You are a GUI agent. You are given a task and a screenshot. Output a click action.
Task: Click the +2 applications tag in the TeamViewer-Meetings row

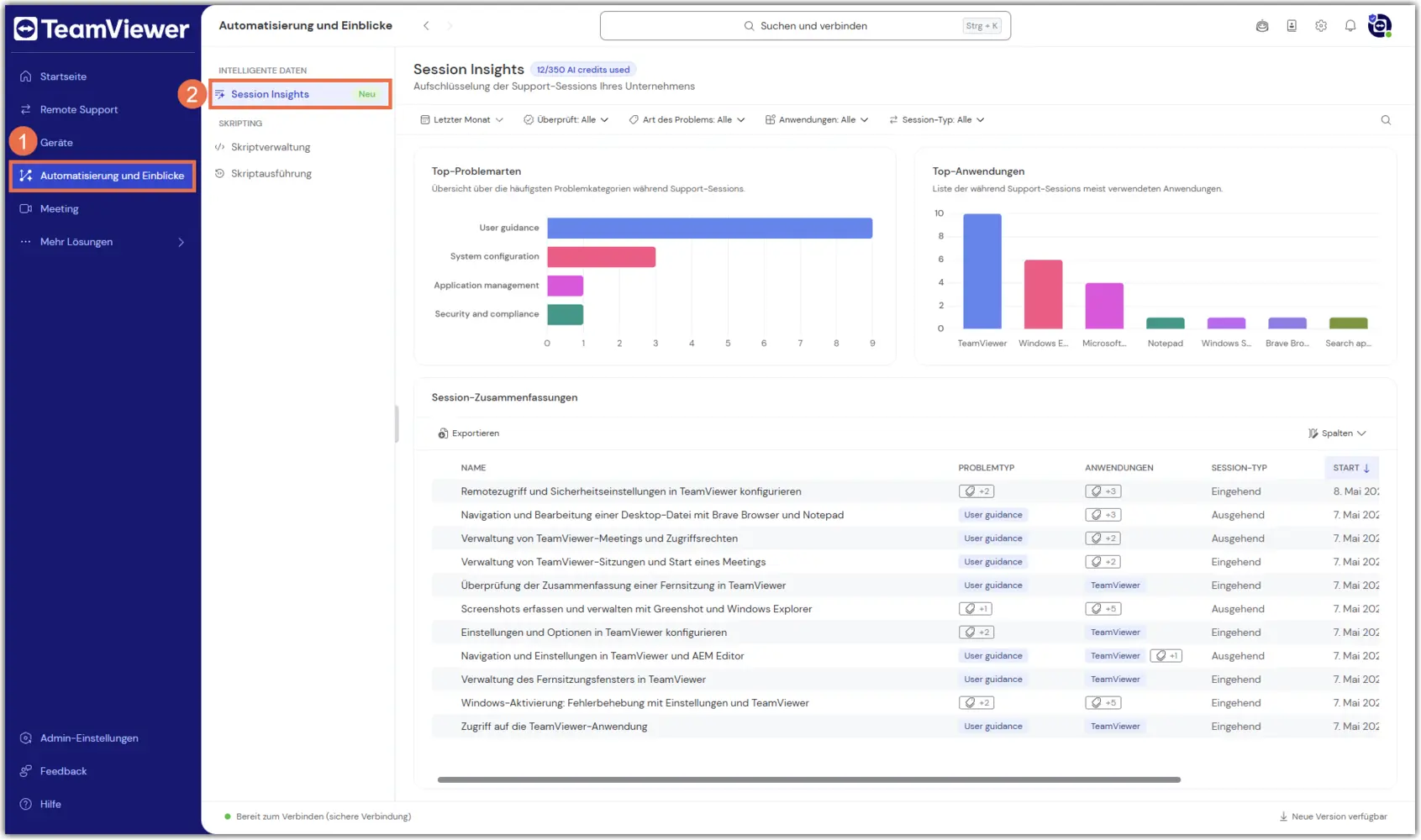[x=1103, y=538]
